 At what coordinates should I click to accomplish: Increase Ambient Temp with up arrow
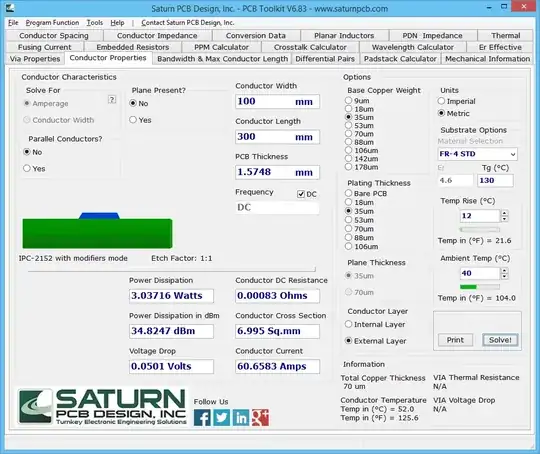coord(505,270)
